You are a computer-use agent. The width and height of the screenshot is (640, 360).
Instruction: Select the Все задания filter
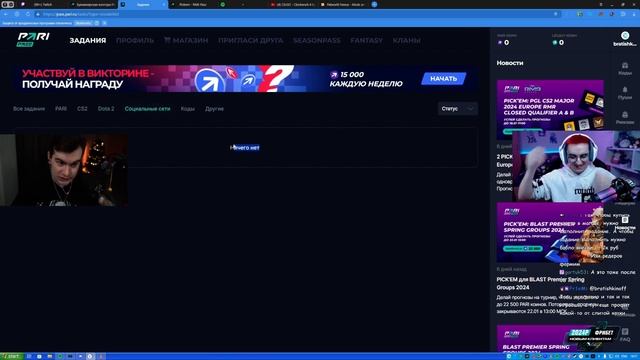[29, 109]
